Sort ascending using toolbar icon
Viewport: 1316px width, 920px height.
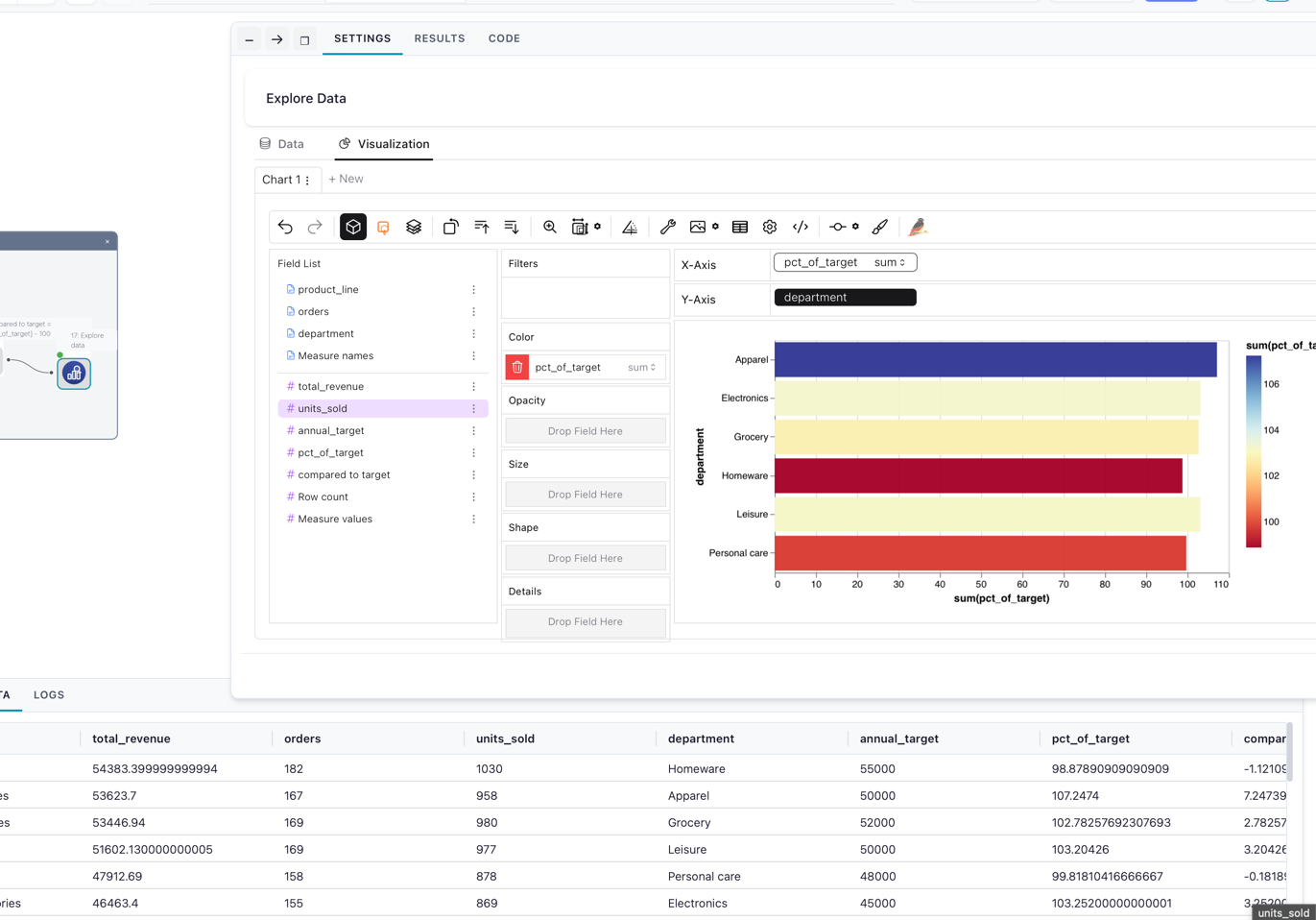pyautogui.click(x=482, y=227)
